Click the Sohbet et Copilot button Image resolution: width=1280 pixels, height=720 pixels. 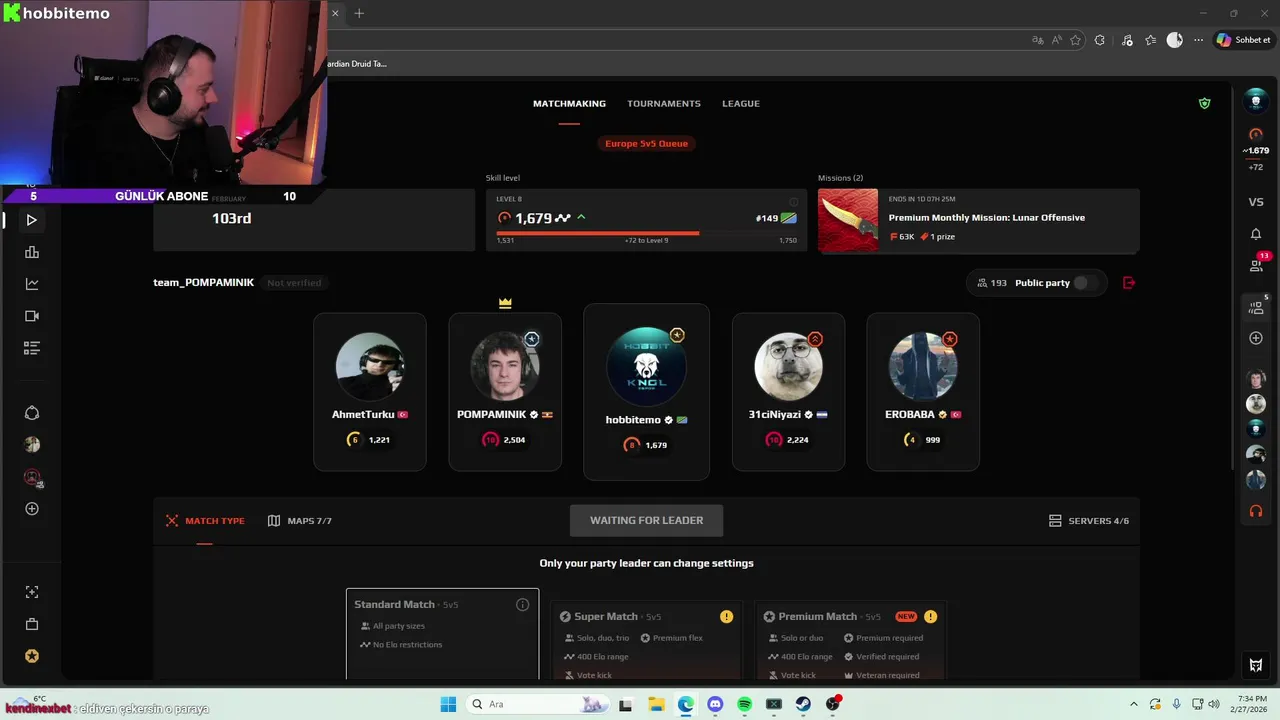coord(1243,40)
